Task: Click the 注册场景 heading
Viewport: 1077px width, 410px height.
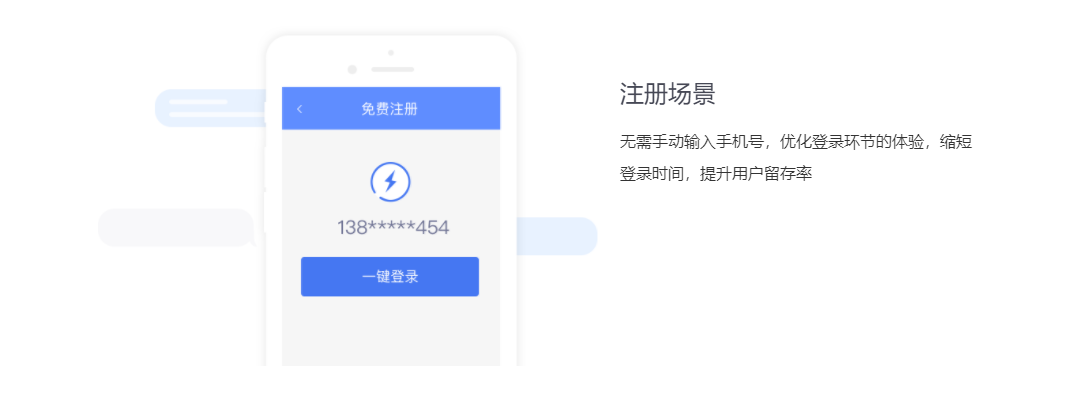Action: pos(667,94)
